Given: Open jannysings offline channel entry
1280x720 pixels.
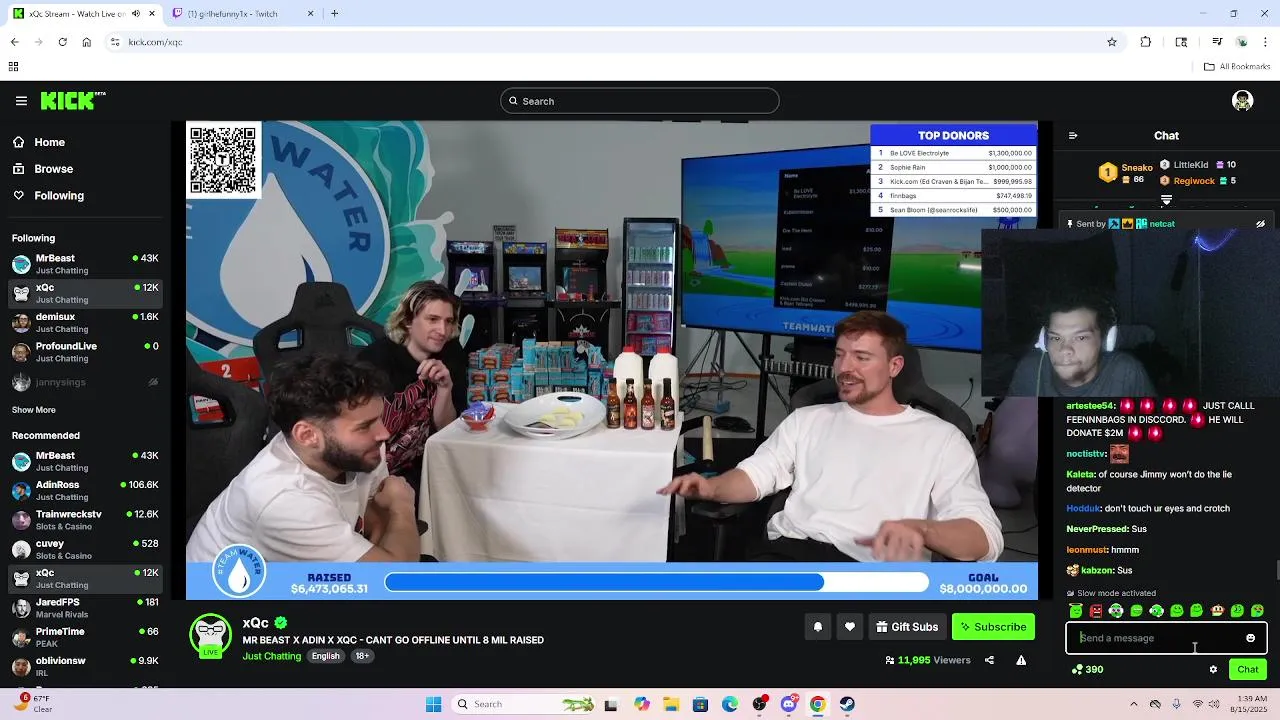Looking at the screenshot, I should pos(86,382).
